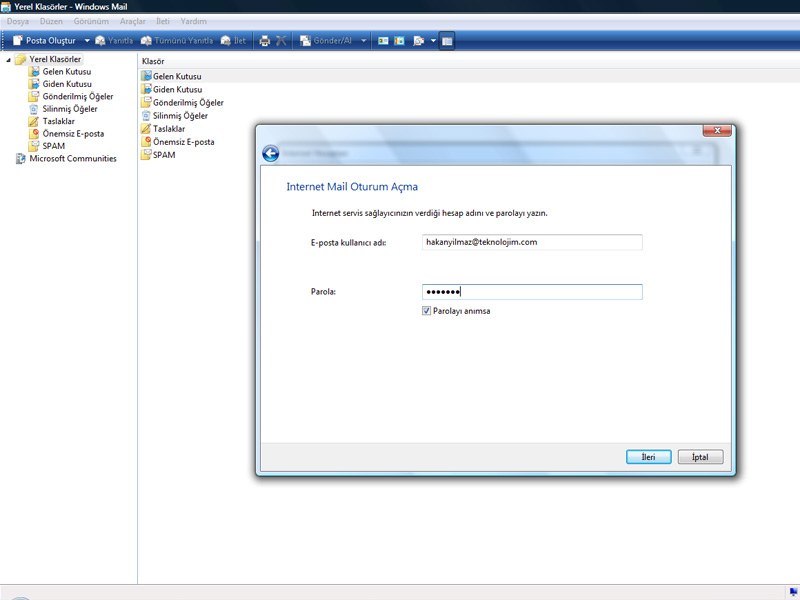Uncheck the Parolayı anımsa checkbox
This screenshot has width=800, height=600.
(427, 311)
